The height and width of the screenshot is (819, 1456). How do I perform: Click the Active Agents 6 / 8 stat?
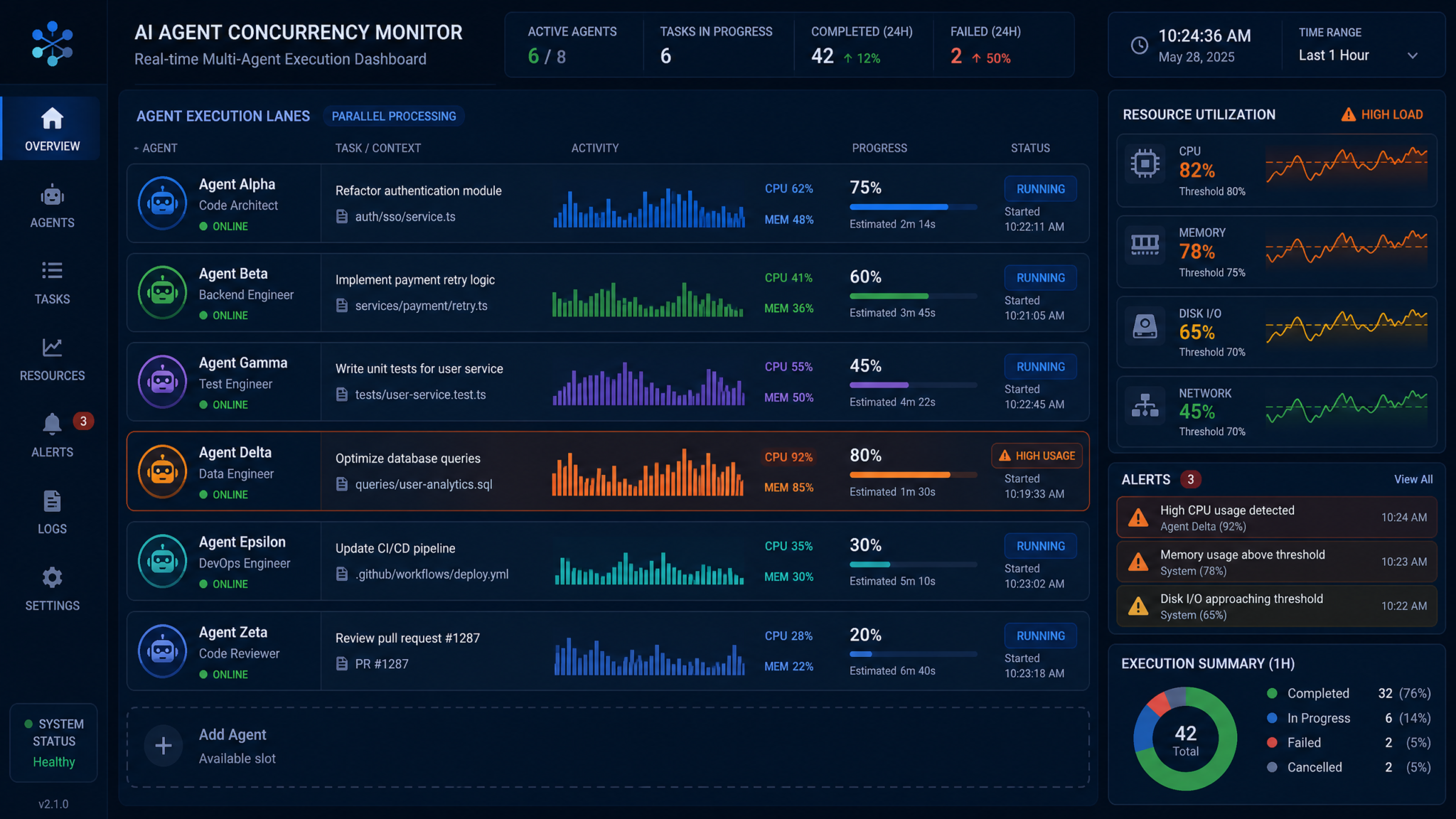tap(547, 56)
